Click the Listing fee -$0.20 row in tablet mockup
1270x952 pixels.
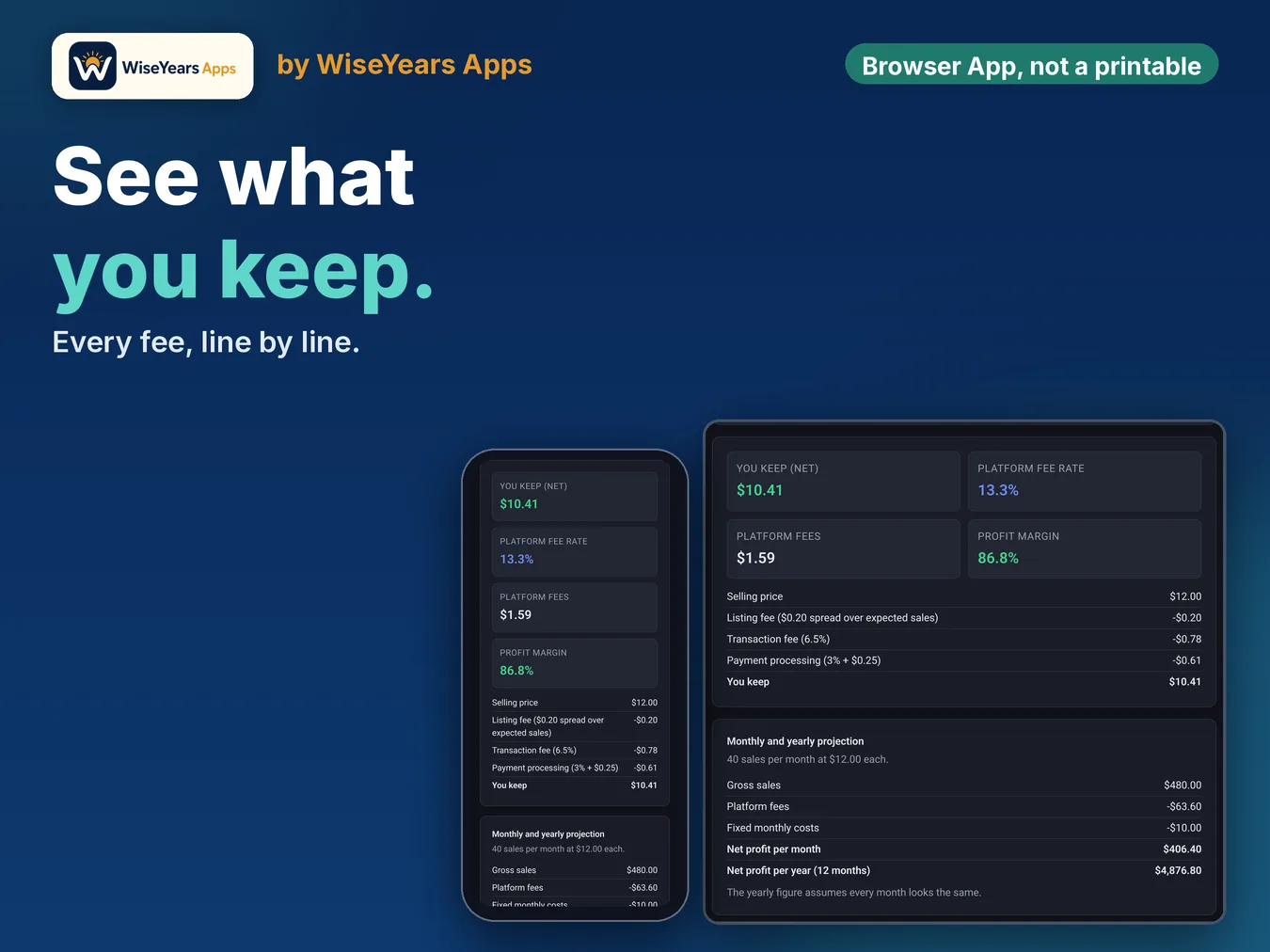[963, 618]
